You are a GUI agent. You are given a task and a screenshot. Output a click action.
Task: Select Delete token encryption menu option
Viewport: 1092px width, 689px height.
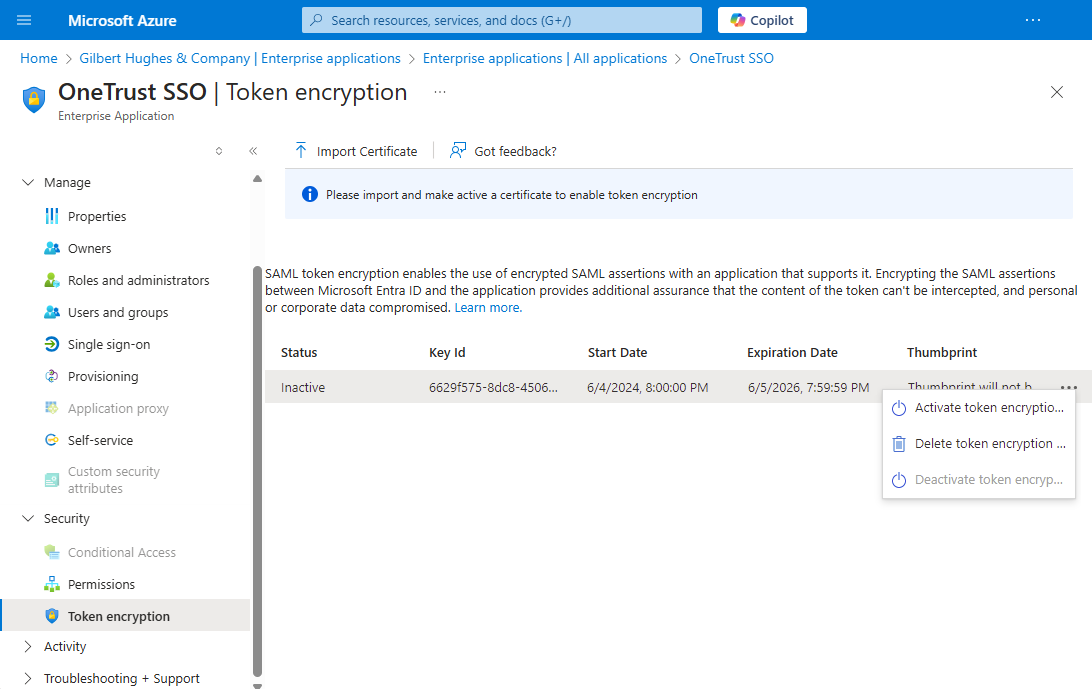[x=988, y=444]
